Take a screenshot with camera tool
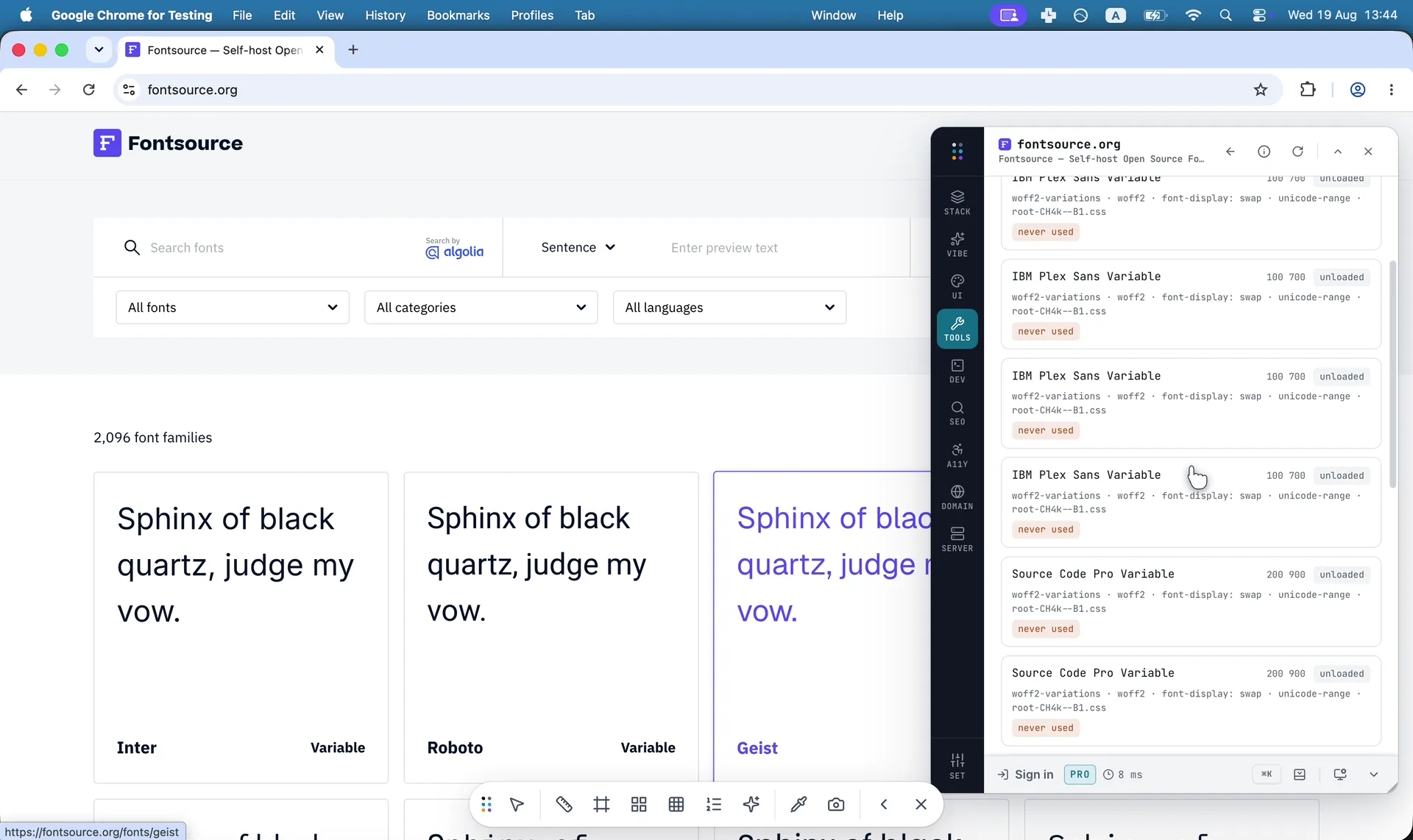Viewport: 1413px width, 840px height. (836, 805)
